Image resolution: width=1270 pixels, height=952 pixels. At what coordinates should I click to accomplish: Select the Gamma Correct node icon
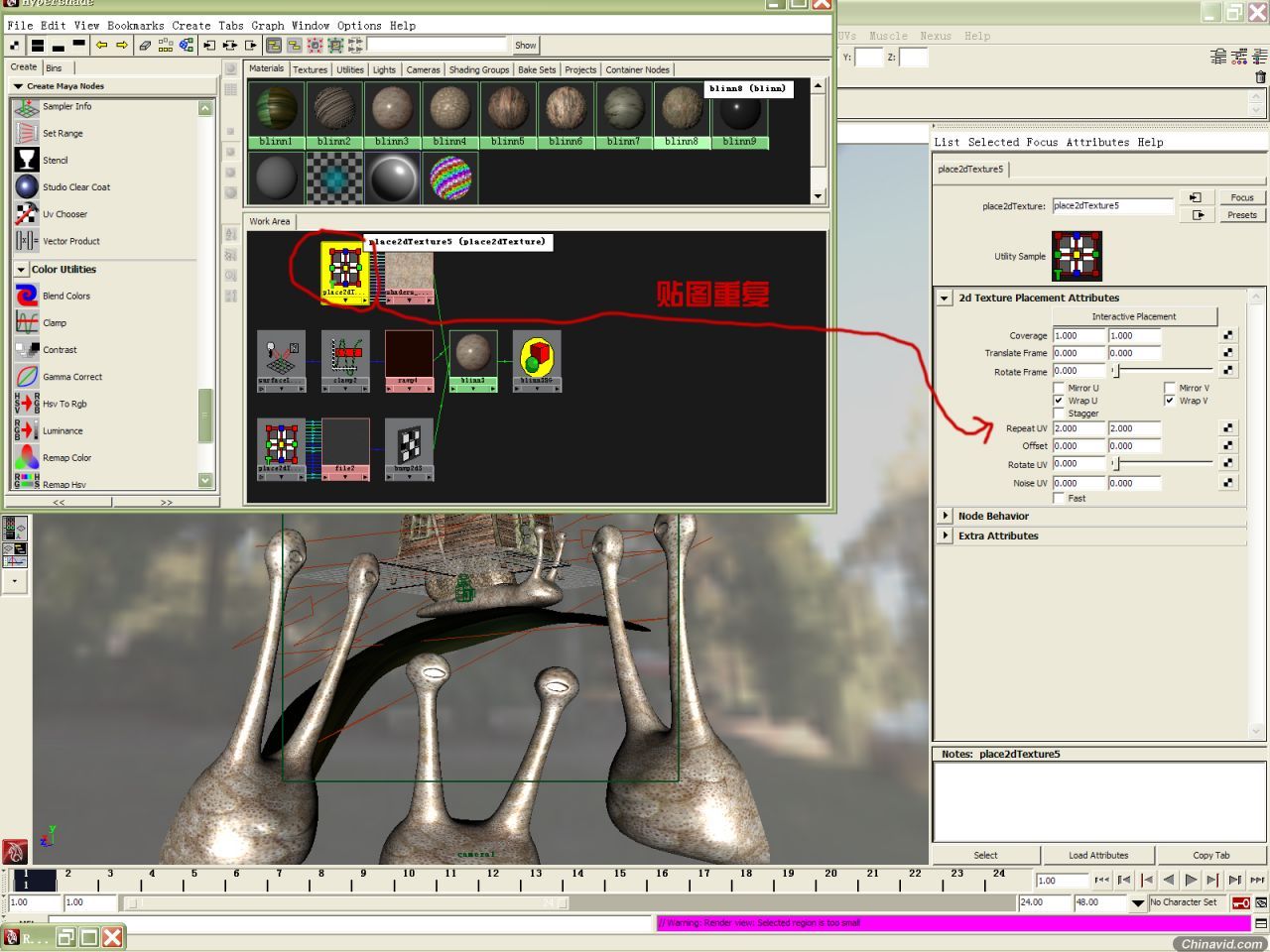click(x=27, y=377)
